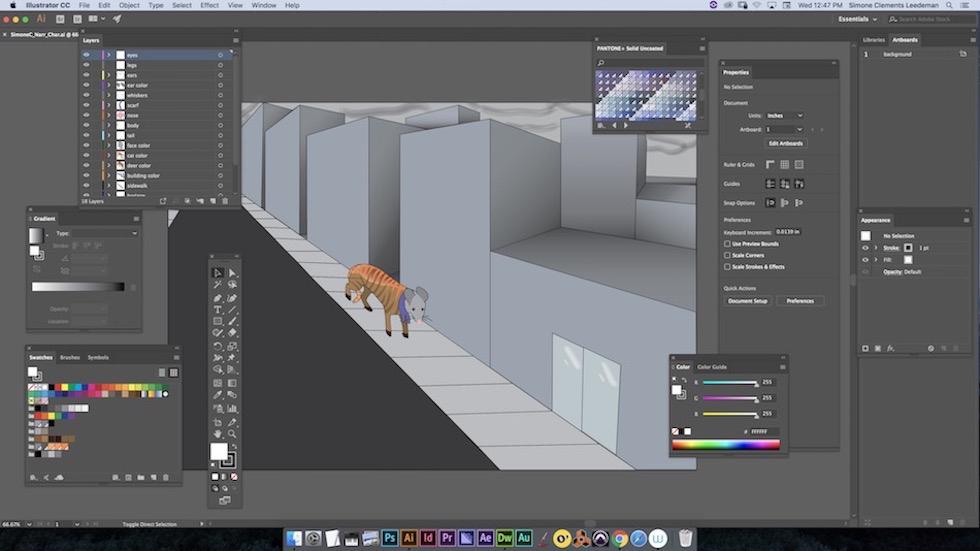Enable Scale Strokes & Effects checkbox
This screenshot has width=980, height=551.
(727, 267)
